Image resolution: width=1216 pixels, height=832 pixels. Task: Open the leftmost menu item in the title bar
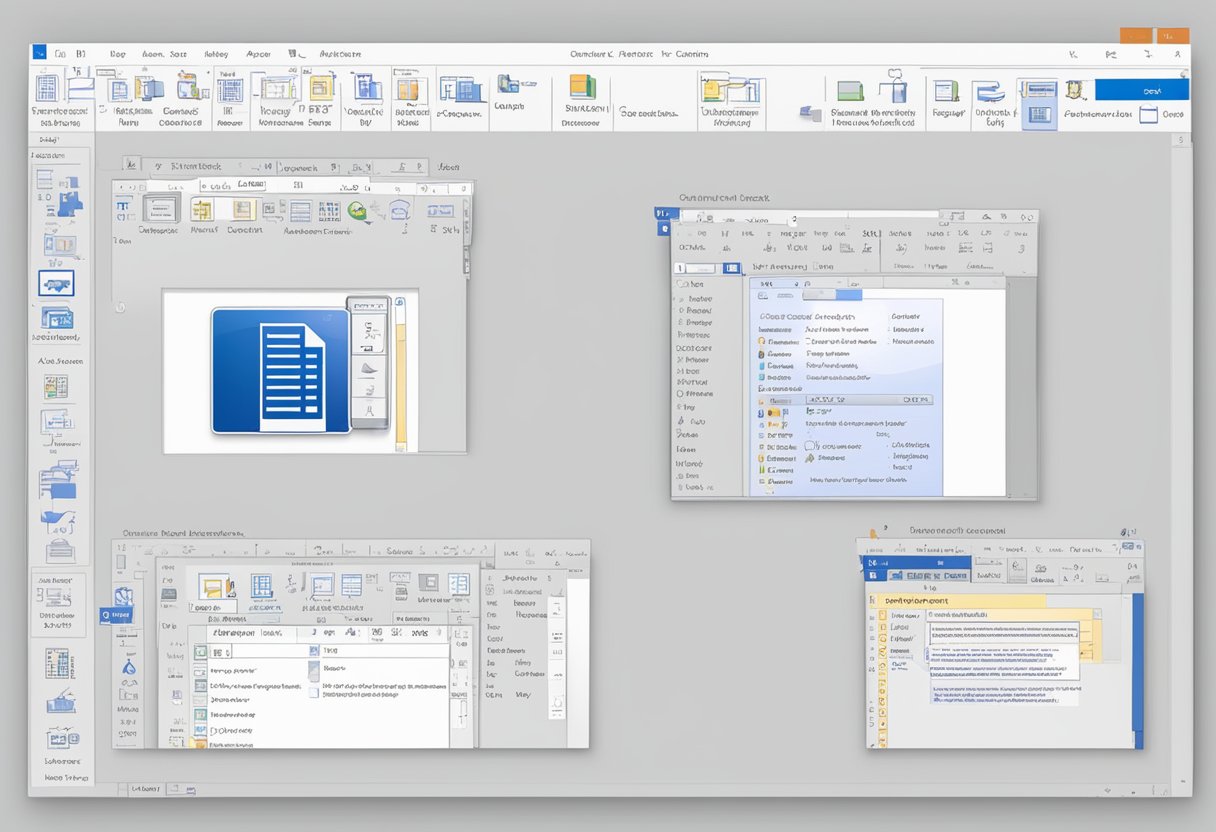click(40, 53)
